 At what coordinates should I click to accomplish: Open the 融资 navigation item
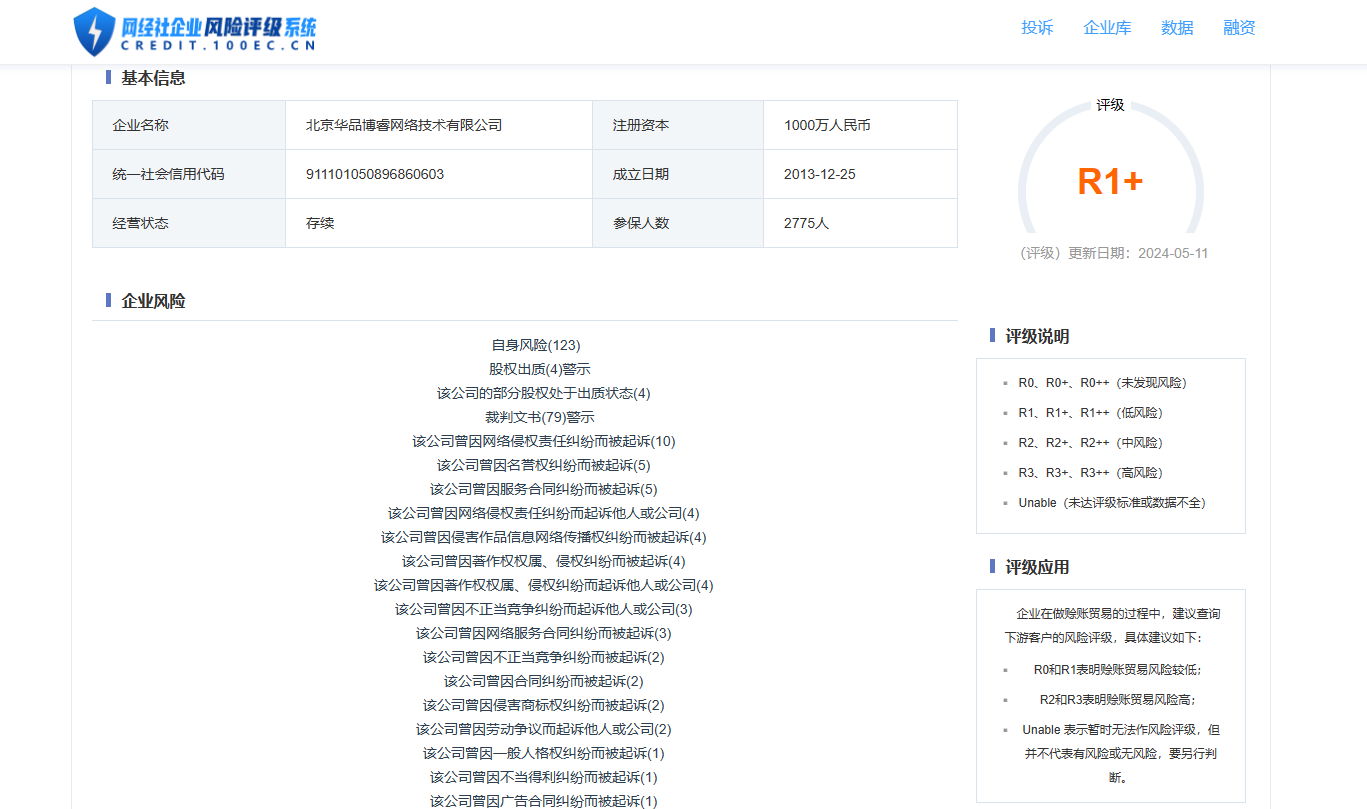click(1239, 28)
